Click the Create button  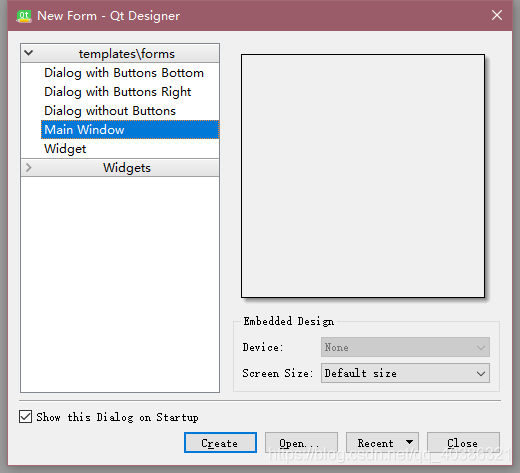coord(220,443)
